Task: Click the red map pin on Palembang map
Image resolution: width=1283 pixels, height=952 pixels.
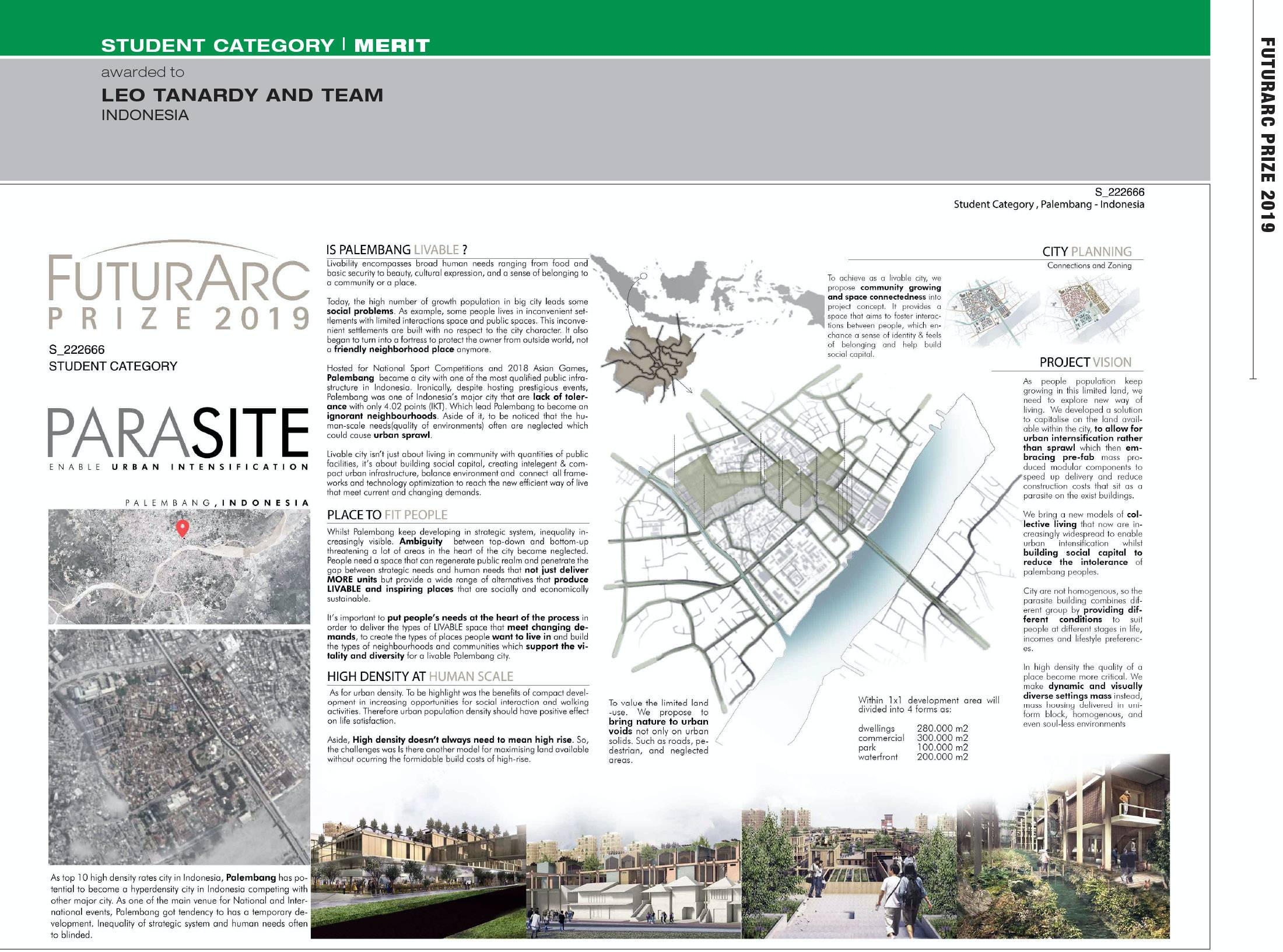Action: click(183, 528)
